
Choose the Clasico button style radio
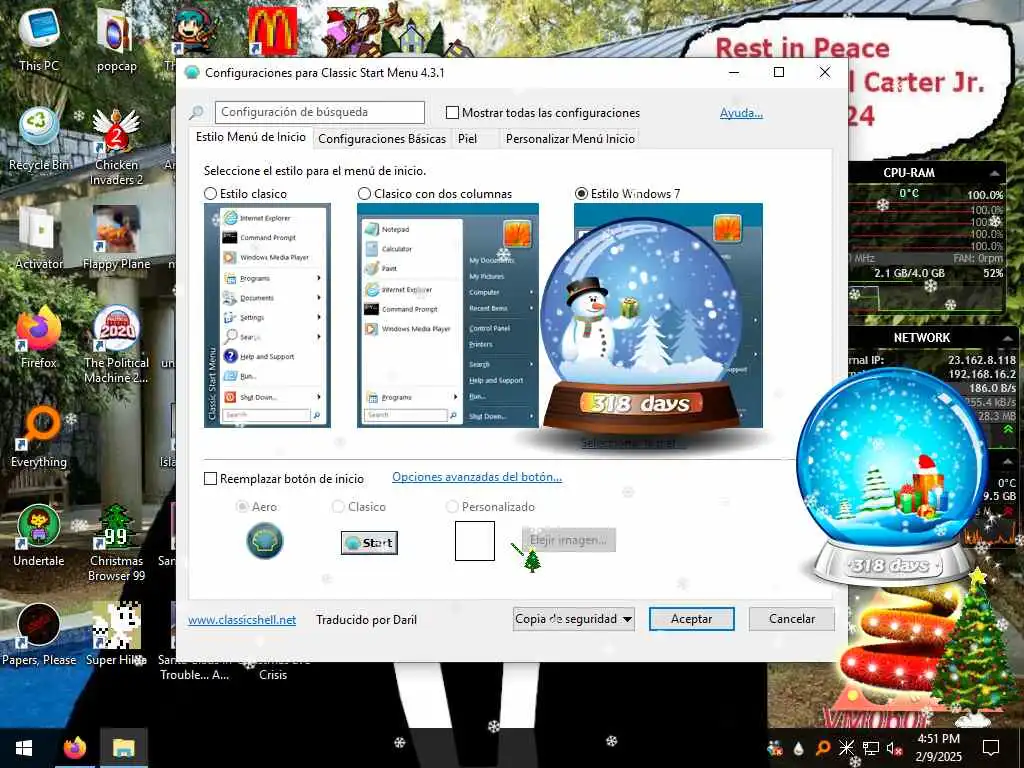[x=338, y=507]
